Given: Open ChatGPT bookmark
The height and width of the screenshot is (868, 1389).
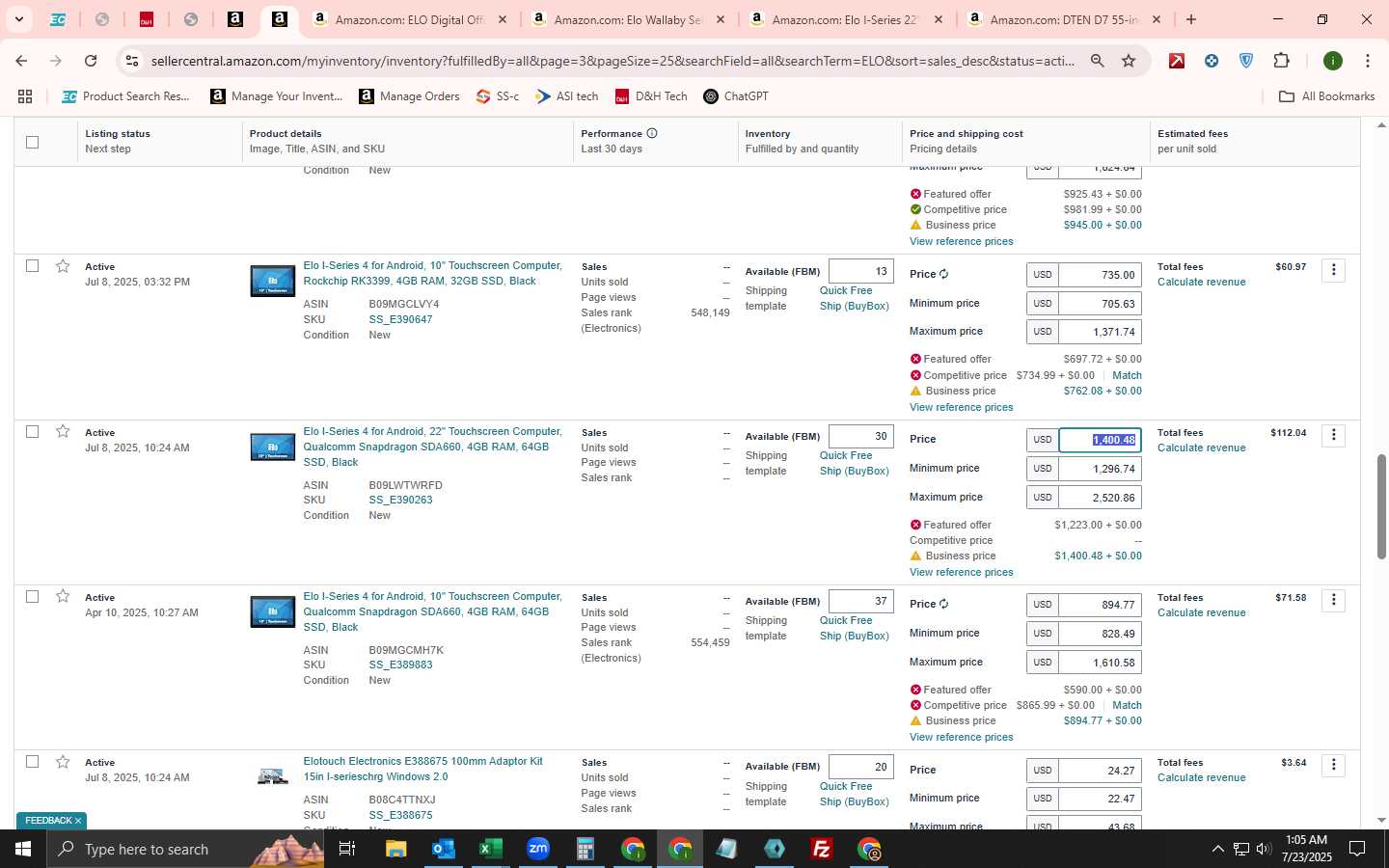Looking at the screenshot, I should (736, 96).
